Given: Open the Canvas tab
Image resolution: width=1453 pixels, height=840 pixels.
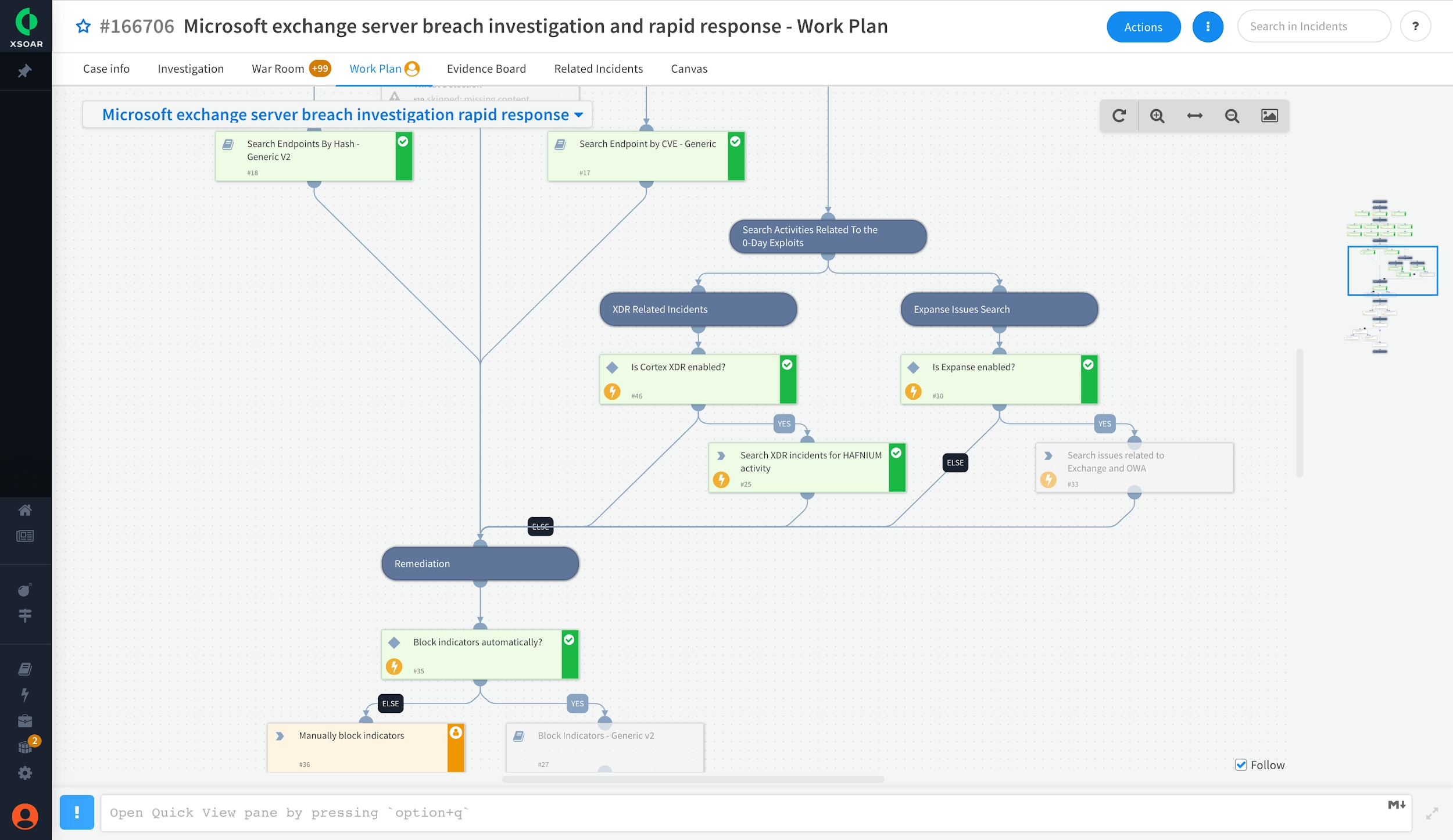Looking at the screenshot, I should coord(689,69).
